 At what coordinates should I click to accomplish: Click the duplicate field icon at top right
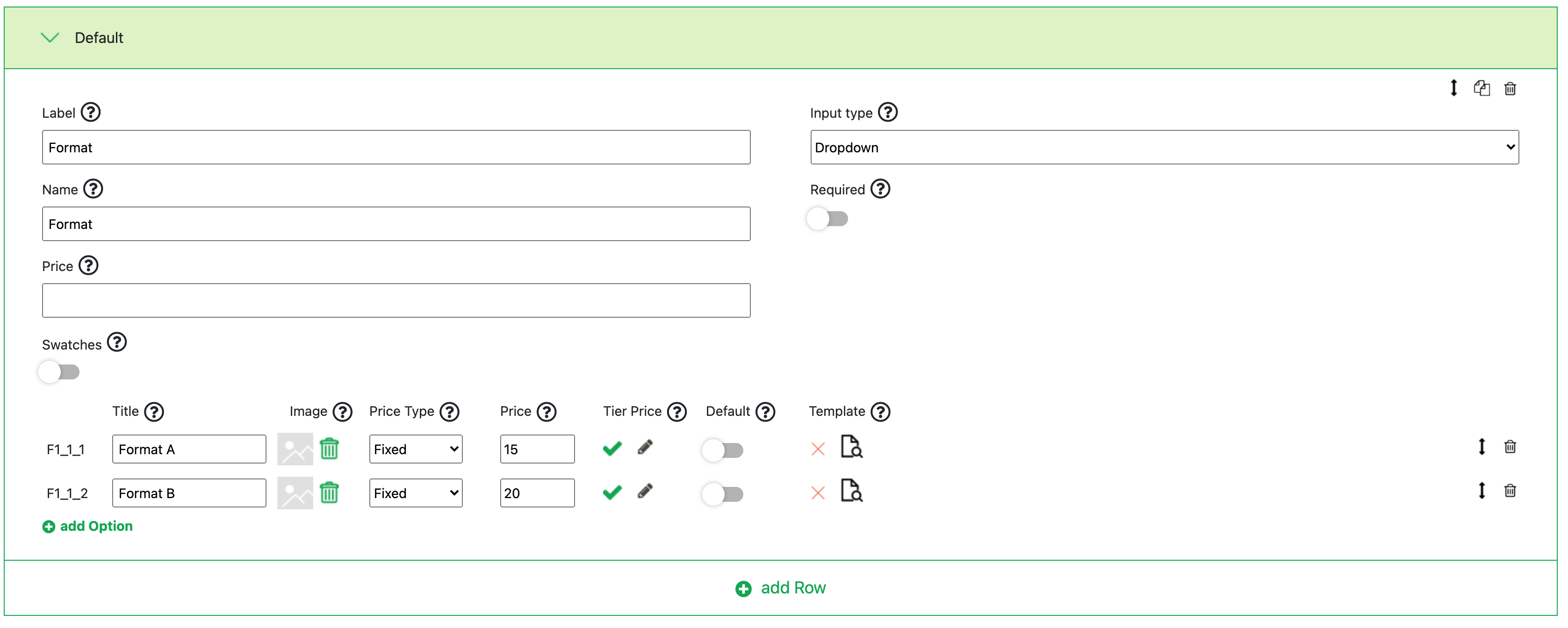point(1481,88)
